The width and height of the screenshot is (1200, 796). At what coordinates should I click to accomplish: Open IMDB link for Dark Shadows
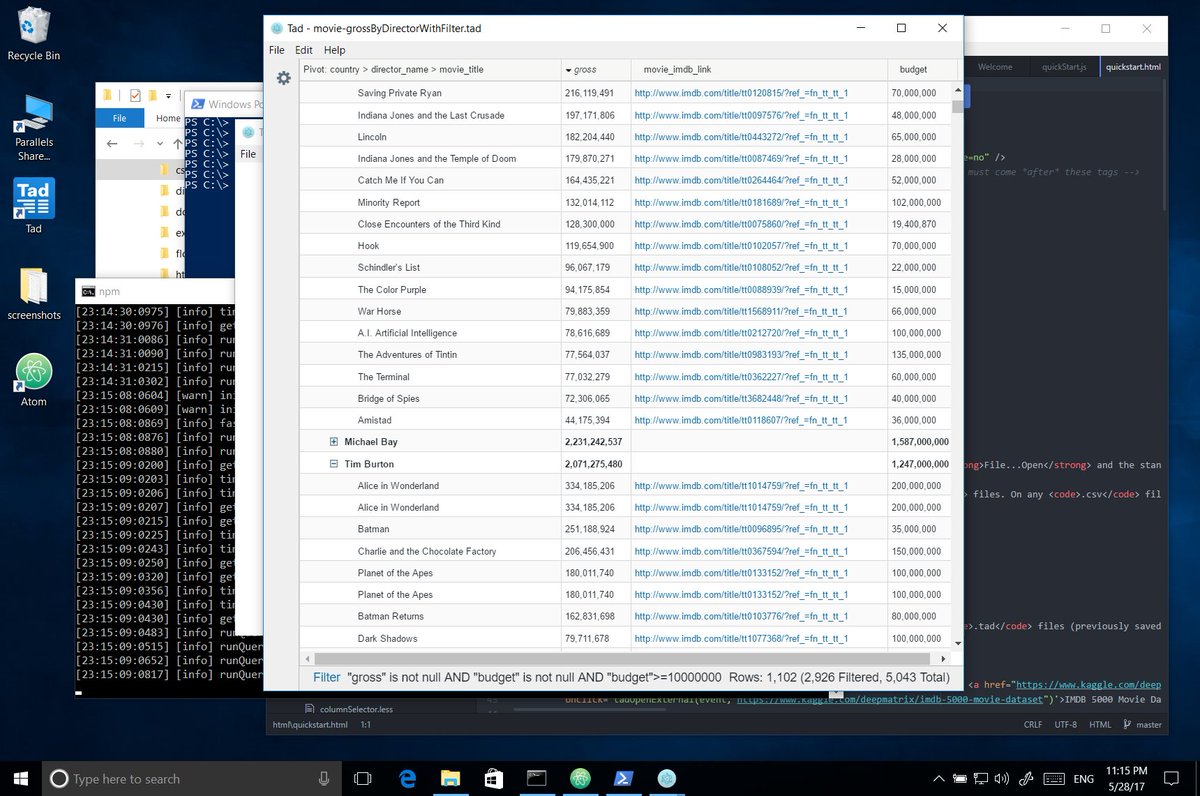click(741, 638)
